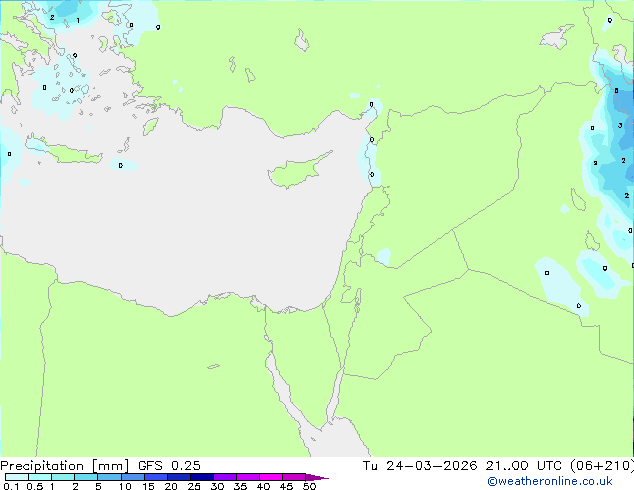Click the "21..00 UTC" time text
This screenshot has height=490, width=634.
click(524, 466)
